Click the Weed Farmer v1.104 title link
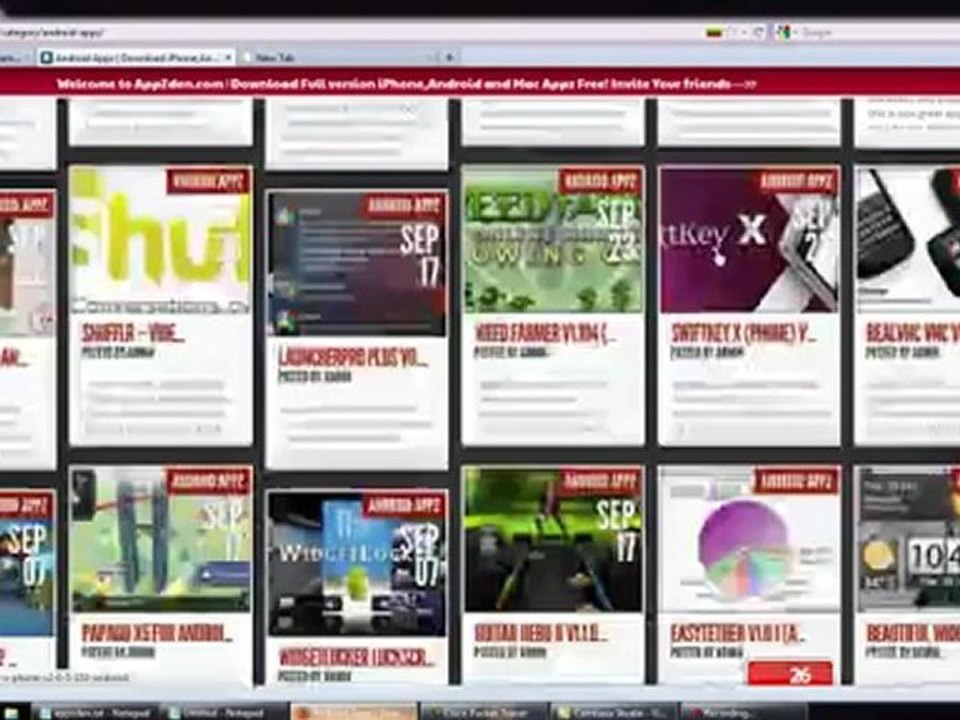The width and height of the screenshot is (960, 720). [546, 333]
